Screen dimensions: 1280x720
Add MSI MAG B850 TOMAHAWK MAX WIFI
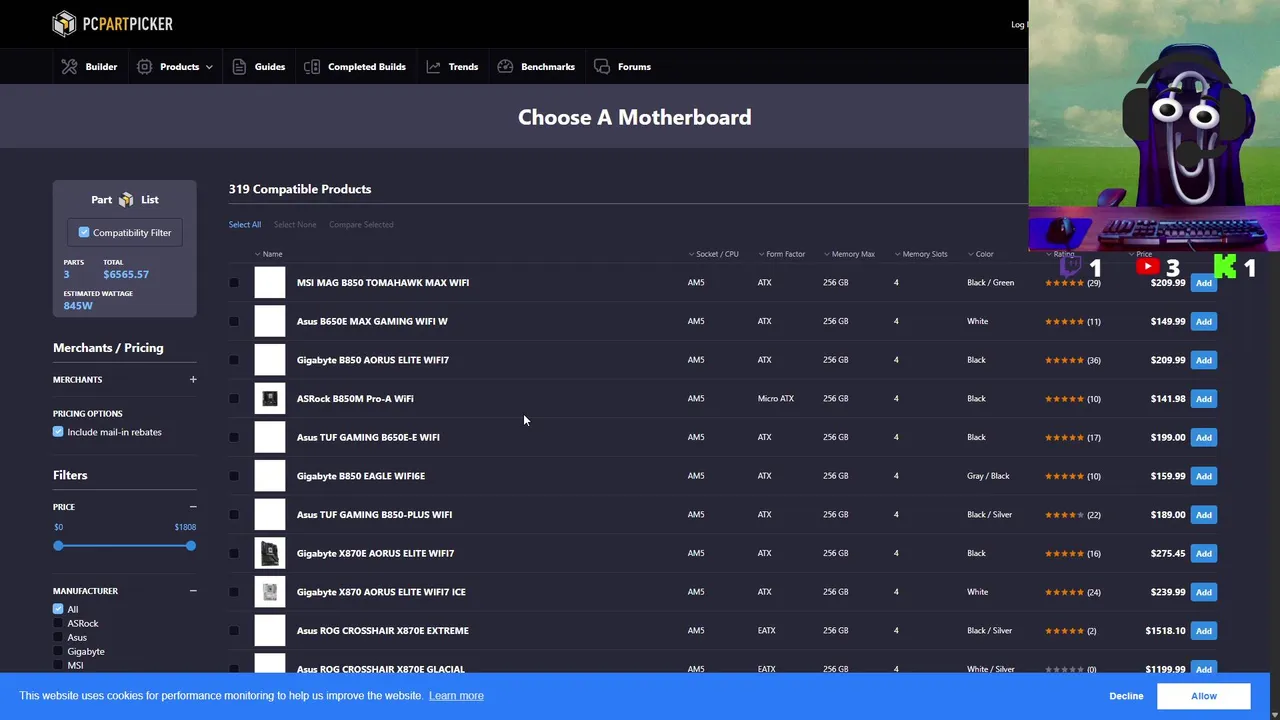click(1204, 283)
